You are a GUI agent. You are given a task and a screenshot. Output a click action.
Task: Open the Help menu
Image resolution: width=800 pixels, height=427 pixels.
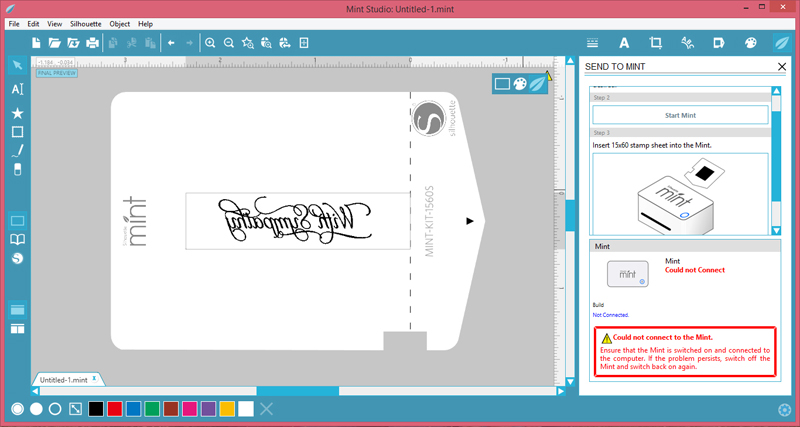click(145, 24)
